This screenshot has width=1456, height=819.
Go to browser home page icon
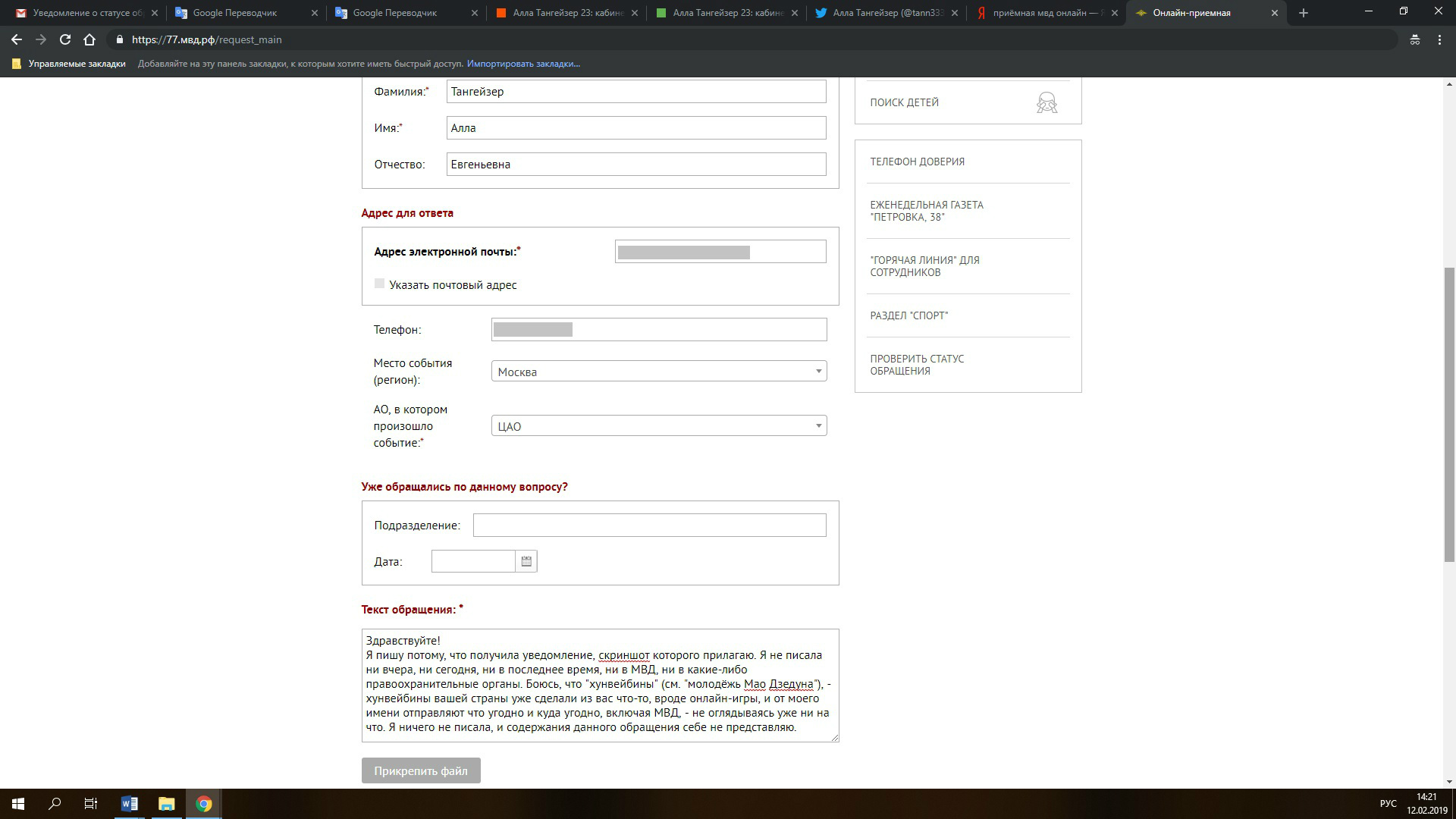[x=89, y=39]
